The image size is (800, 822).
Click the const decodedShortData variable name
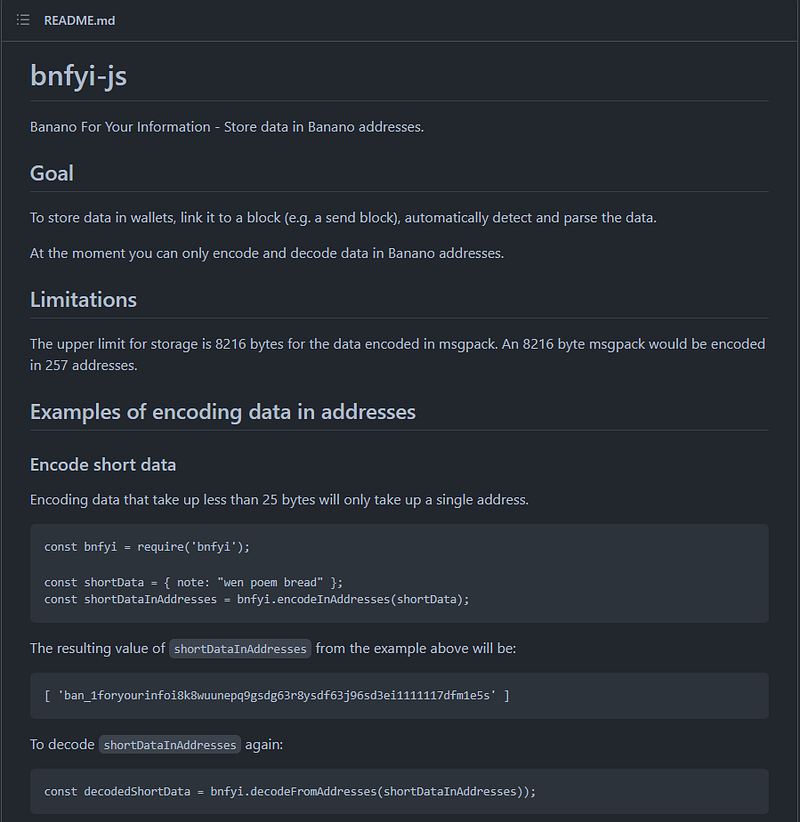[x=137, y=792]
